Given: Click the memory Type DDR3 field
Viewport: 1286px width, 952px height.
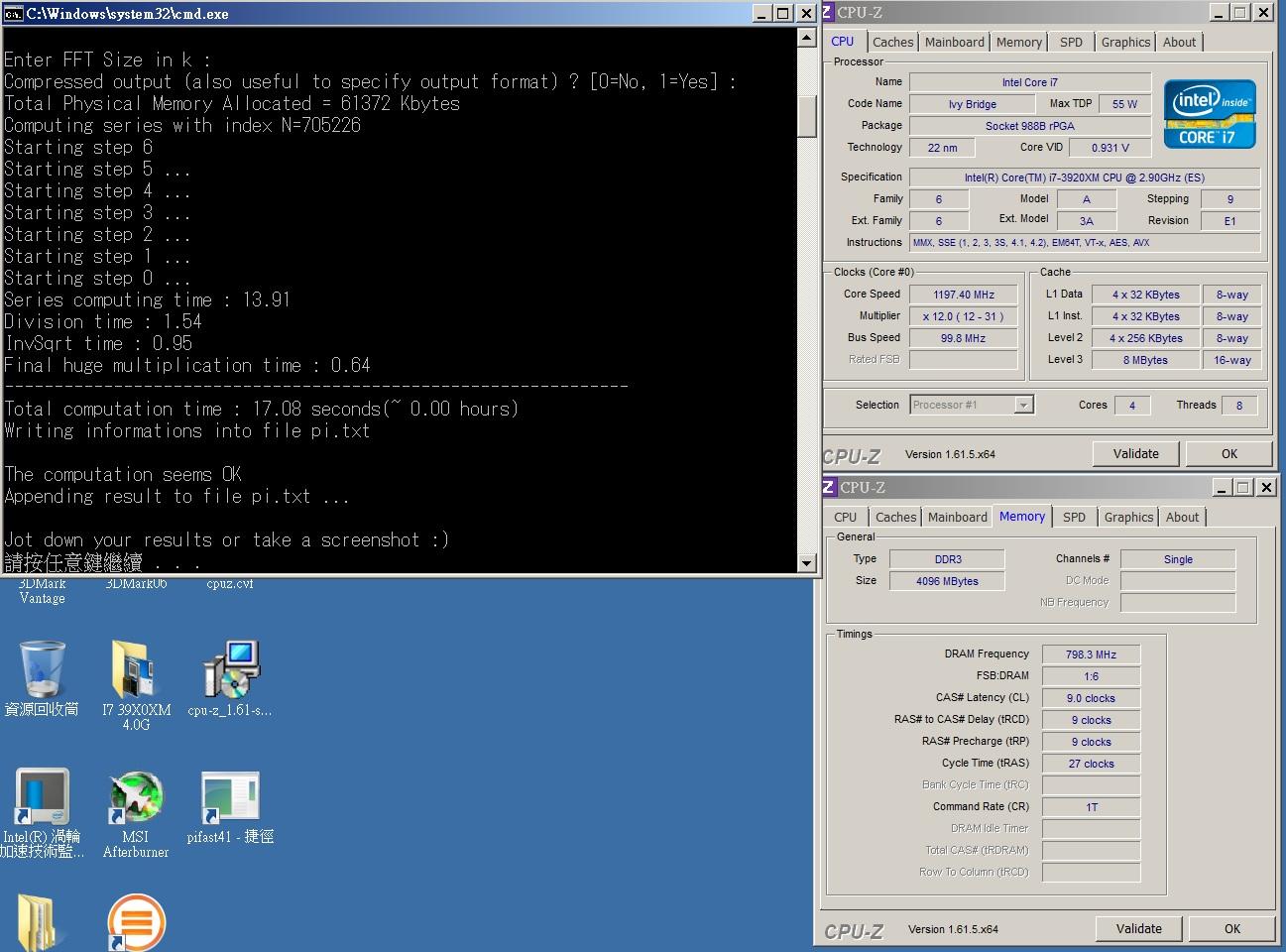Looking at the screenshot, I should click(947, 559).
